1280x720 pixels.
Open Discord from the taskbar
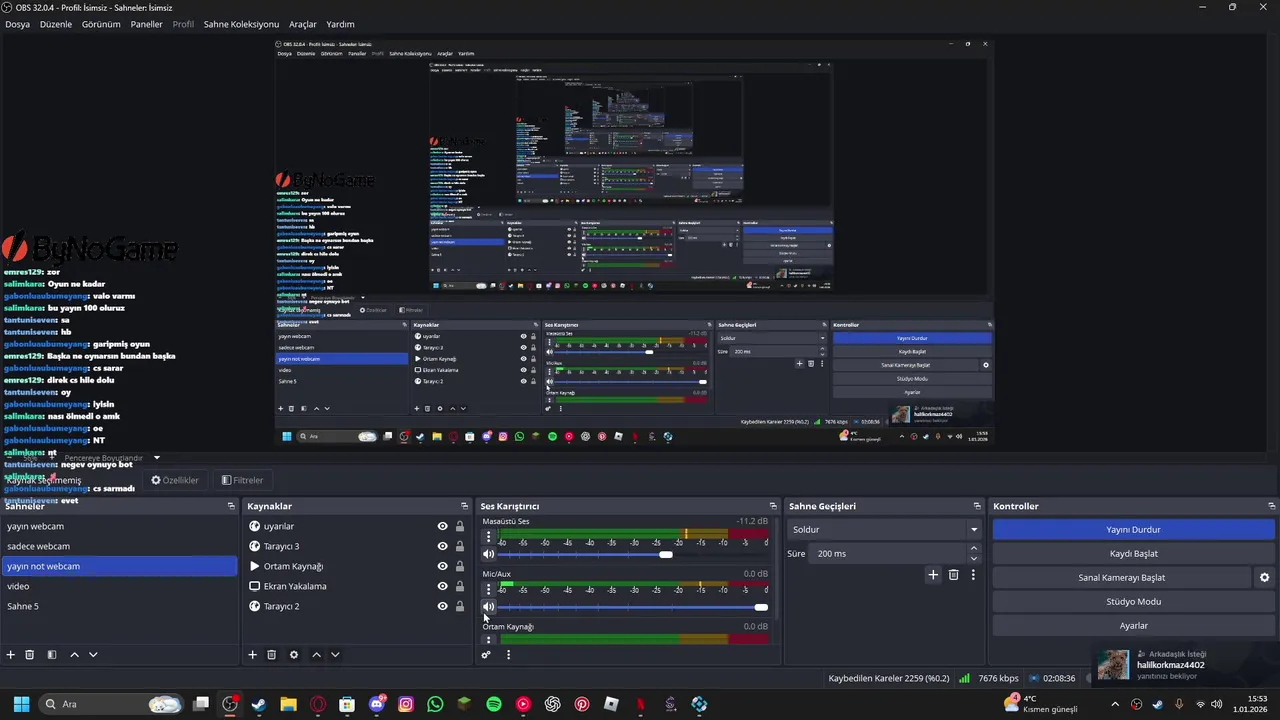point(377,704)
